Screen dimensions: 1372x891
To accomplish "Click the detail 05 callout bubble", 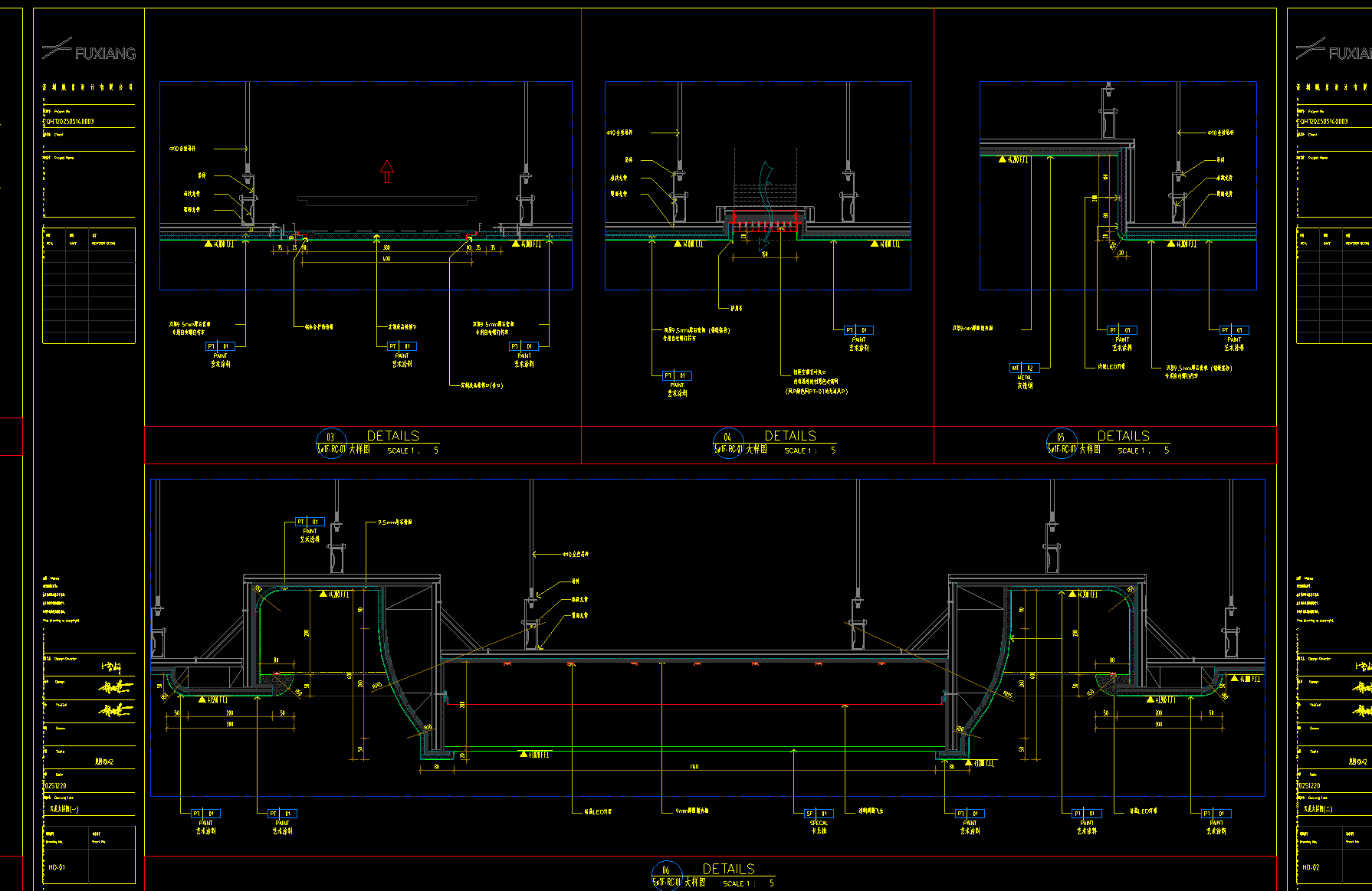I will pos(1062,443).
